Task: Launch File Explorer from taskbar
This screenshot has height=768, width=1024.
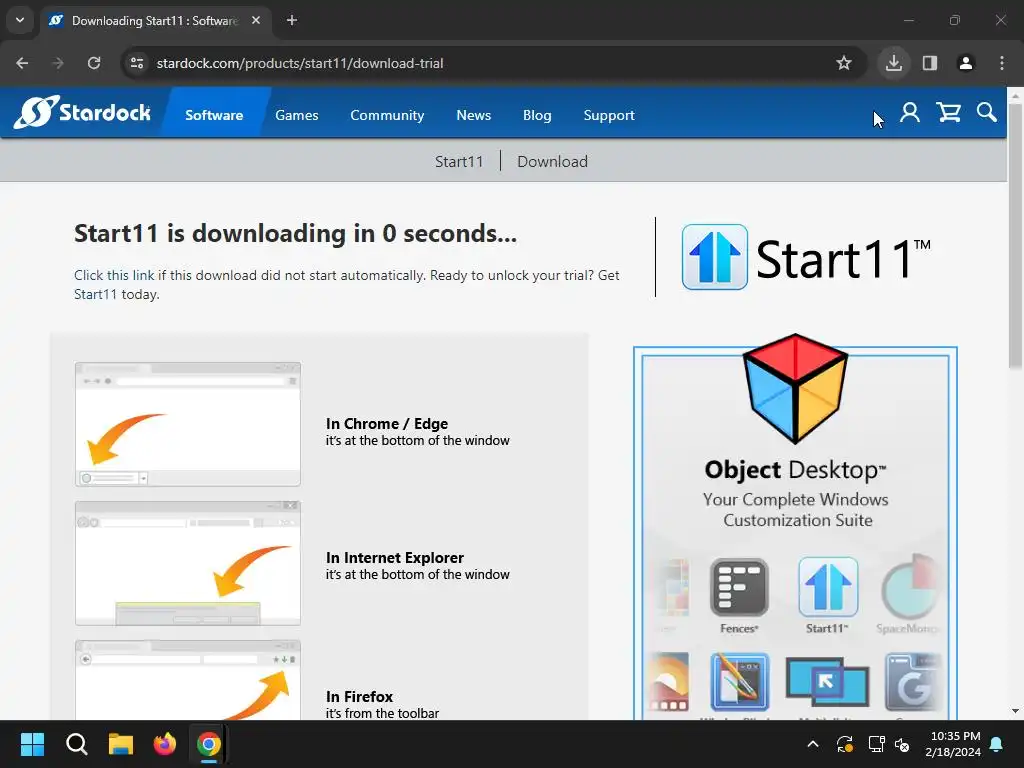Action: click(x=121, y=744)
